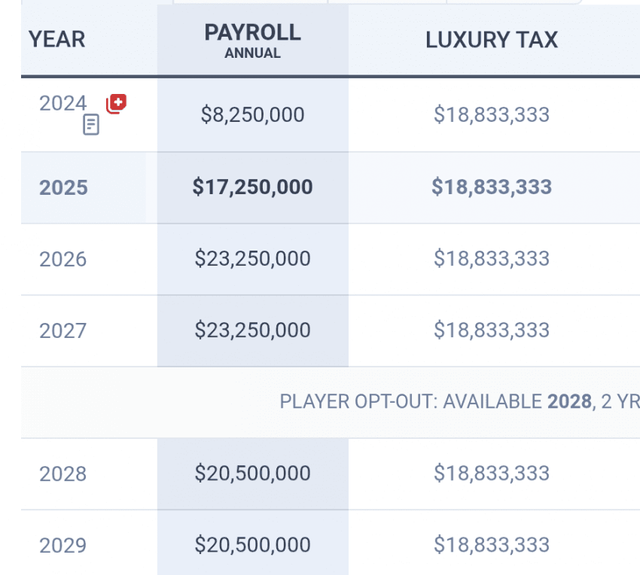Image resolution: width=640 pixels, height=575 pixels.
Task: Click the 2026 payroll $23,250,000 cell
Action: click(x=252, y=259)
